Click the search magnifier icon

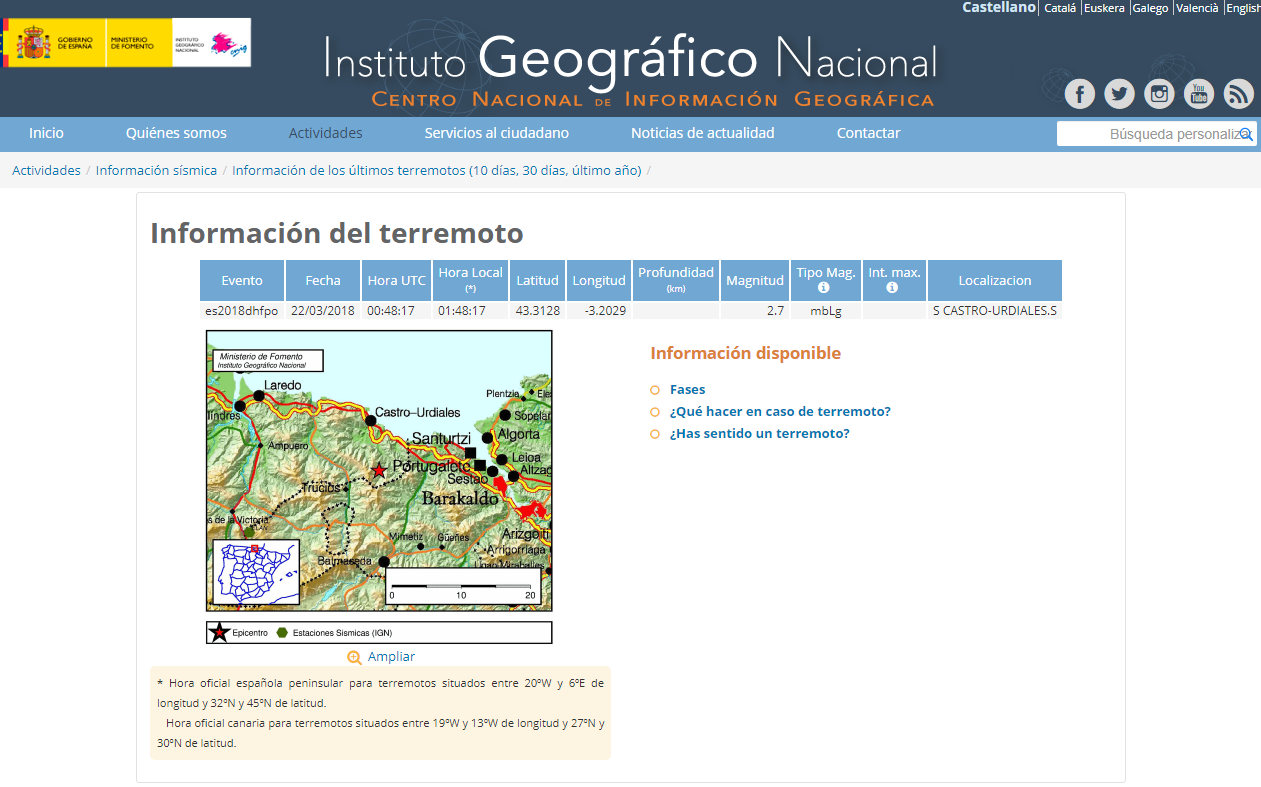coord(1246,134)
